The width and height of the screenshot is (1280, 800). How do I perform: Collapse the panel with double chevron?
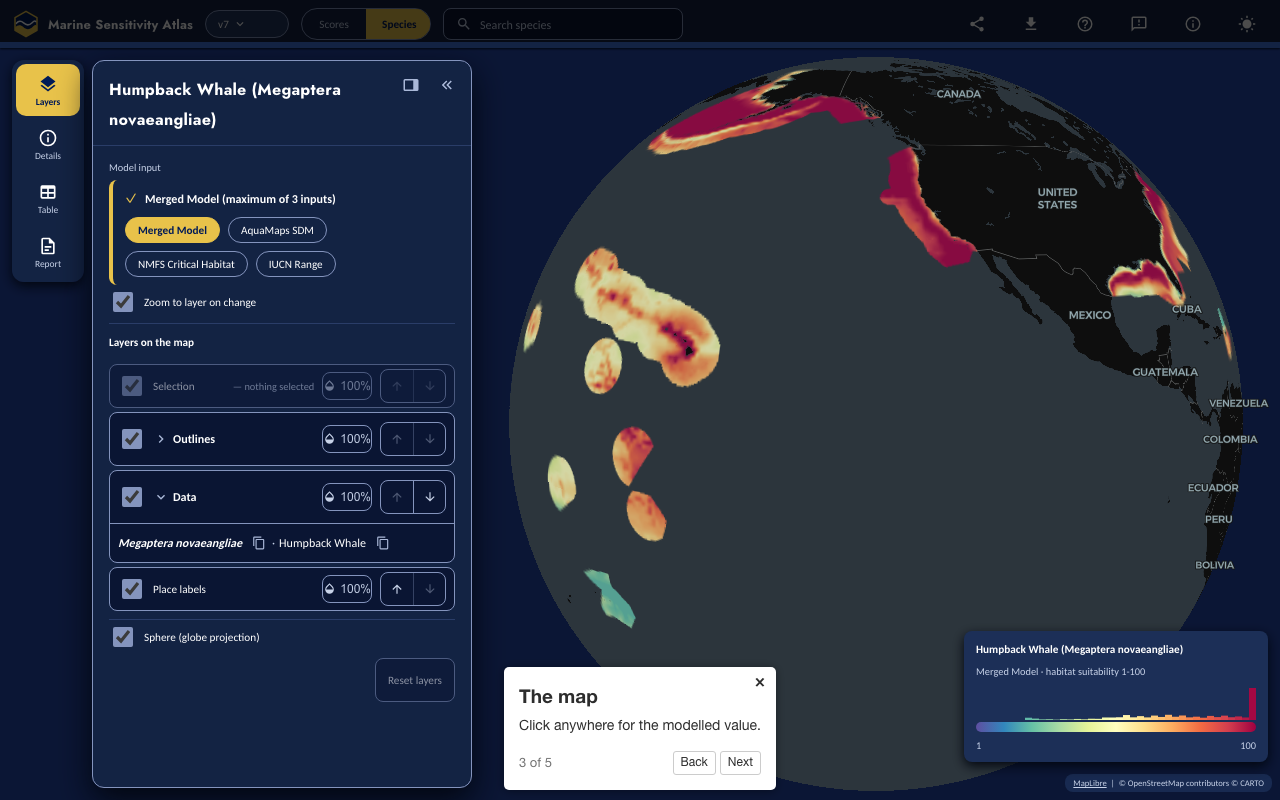tap(447, 85)
